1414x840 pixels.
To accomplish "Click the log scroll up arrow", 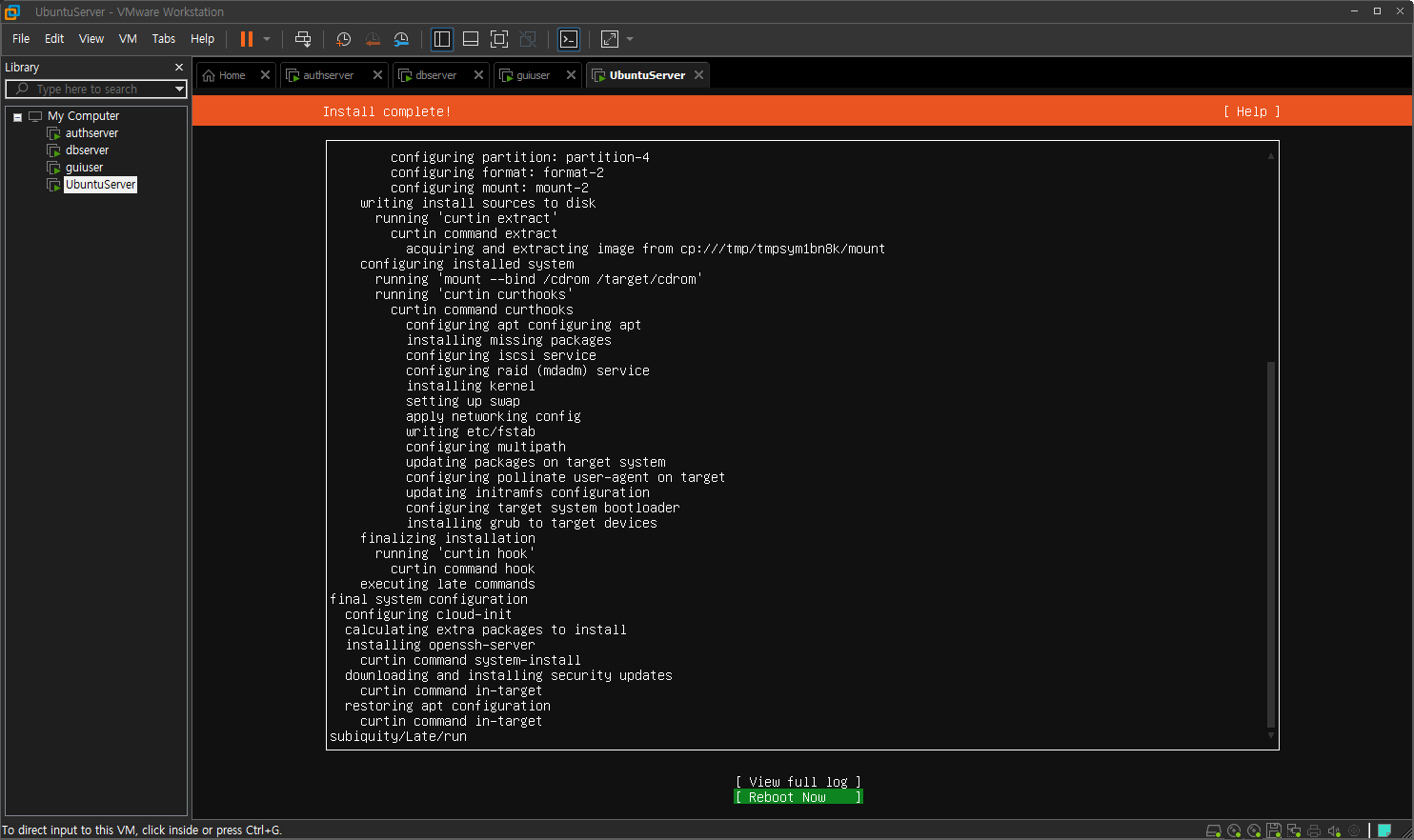I will point(1270,155).
